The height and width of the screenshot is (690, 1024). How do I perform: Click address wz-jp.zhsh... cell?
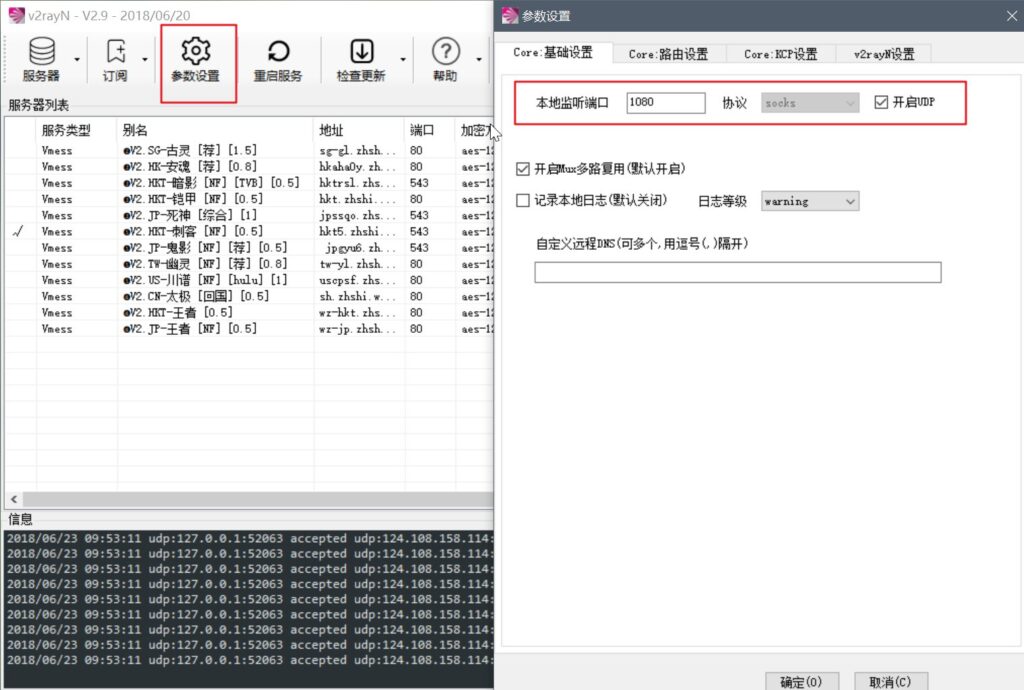click(x=357, y=328)
